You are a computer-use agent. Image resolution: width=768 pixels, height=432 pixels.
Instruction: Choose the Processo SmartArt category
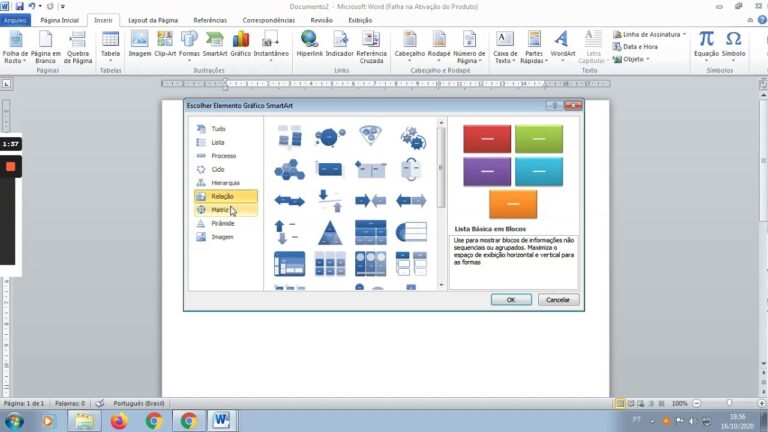(x=226, y=156)
